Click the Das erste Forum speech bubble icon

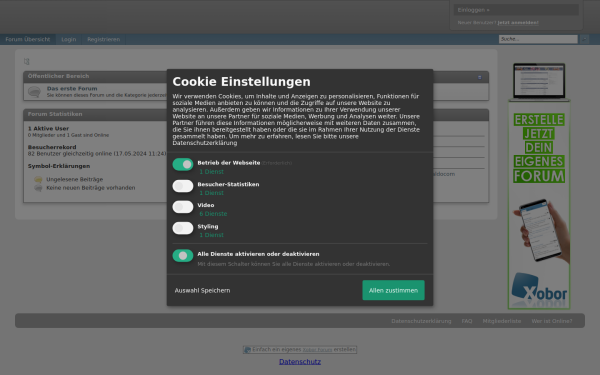click(x=34, y=92)
